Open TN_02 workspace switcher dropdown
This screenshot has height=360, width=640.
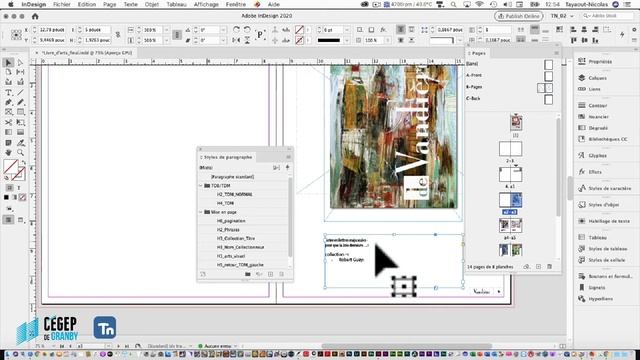[x=562, y=16]
